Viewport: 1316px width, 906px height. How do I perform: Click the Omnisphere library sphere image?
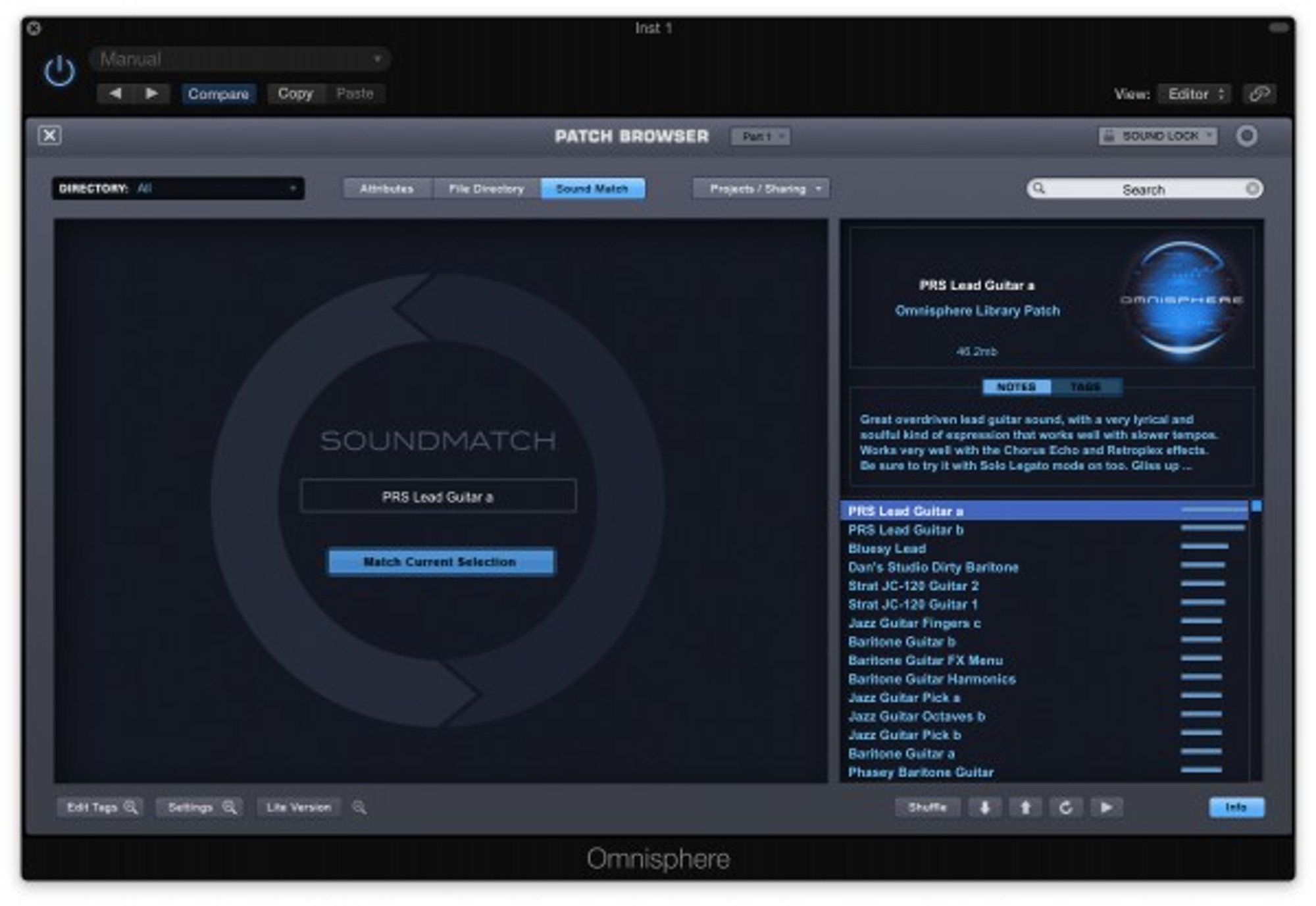[x=1181, y=299]
